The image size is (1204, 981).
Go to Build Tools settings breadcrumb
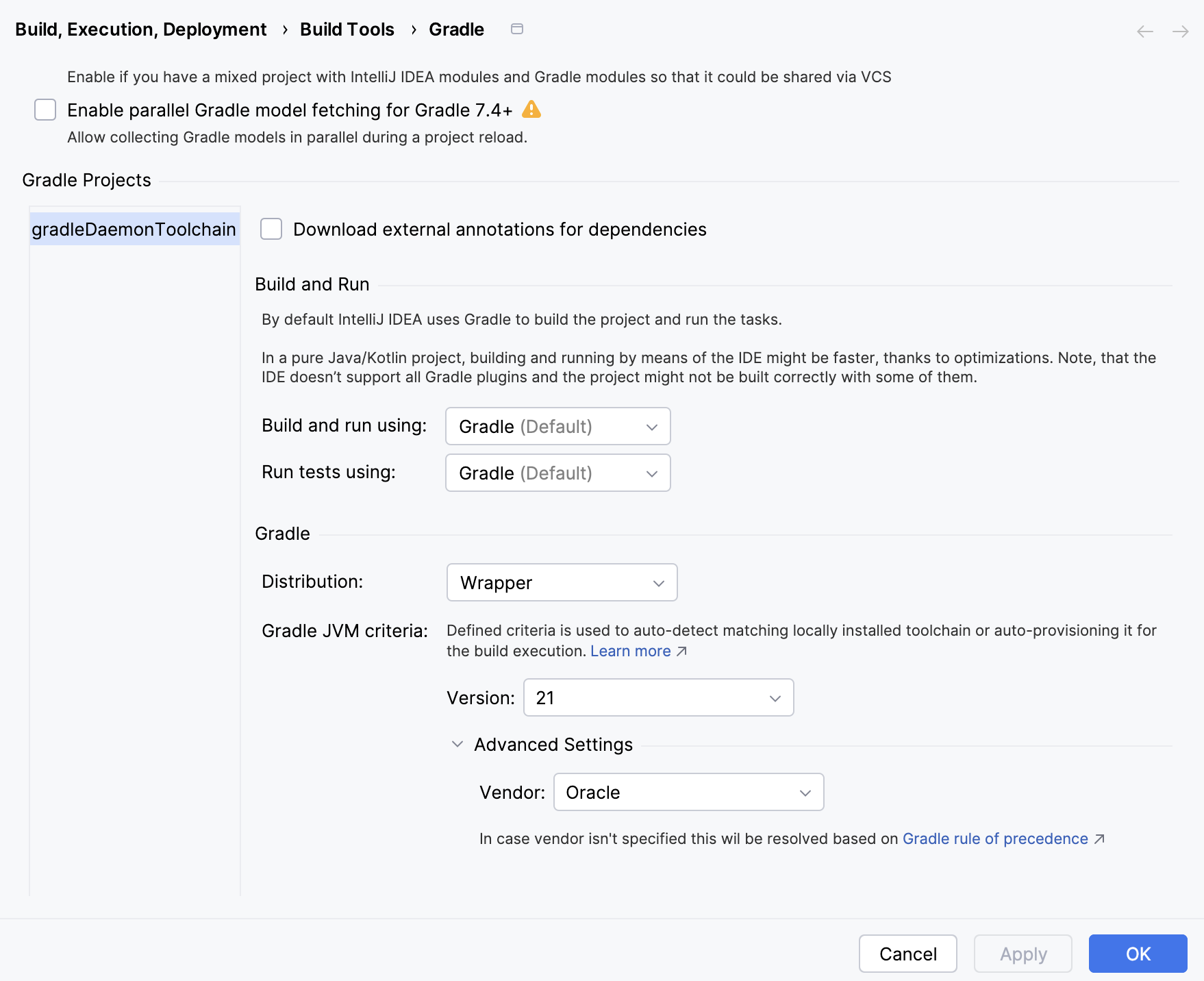[347, 29]
